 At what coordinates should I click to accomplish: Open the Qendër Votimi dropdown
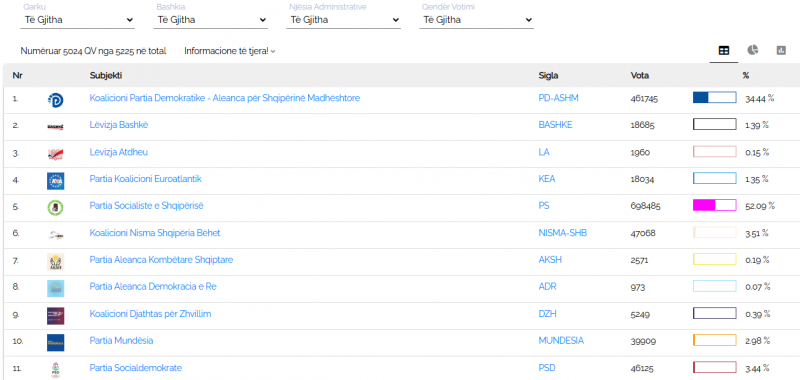coord(477,20)
